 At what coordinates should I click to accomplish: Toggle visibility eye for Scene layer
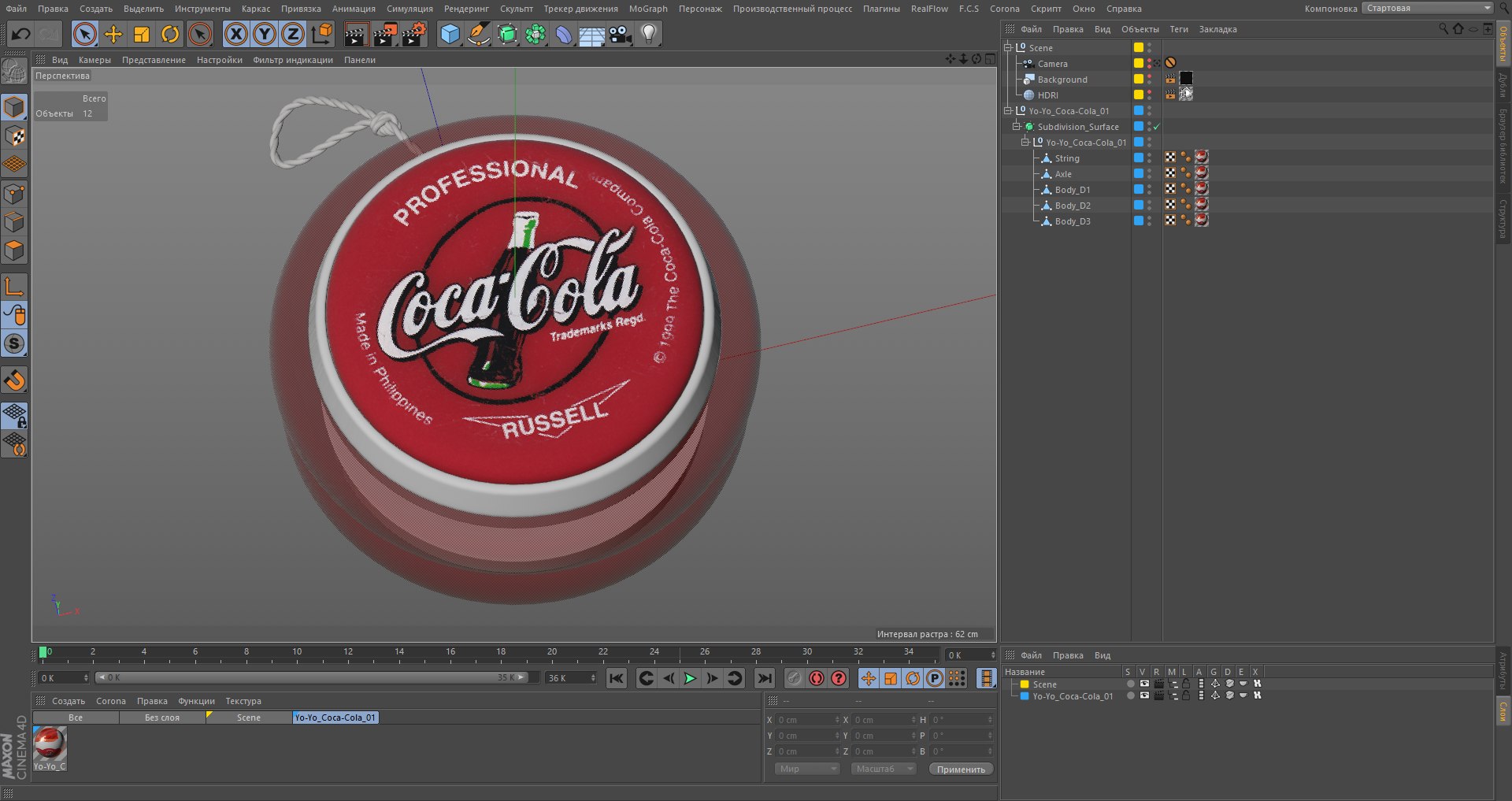click(1144, 684)
